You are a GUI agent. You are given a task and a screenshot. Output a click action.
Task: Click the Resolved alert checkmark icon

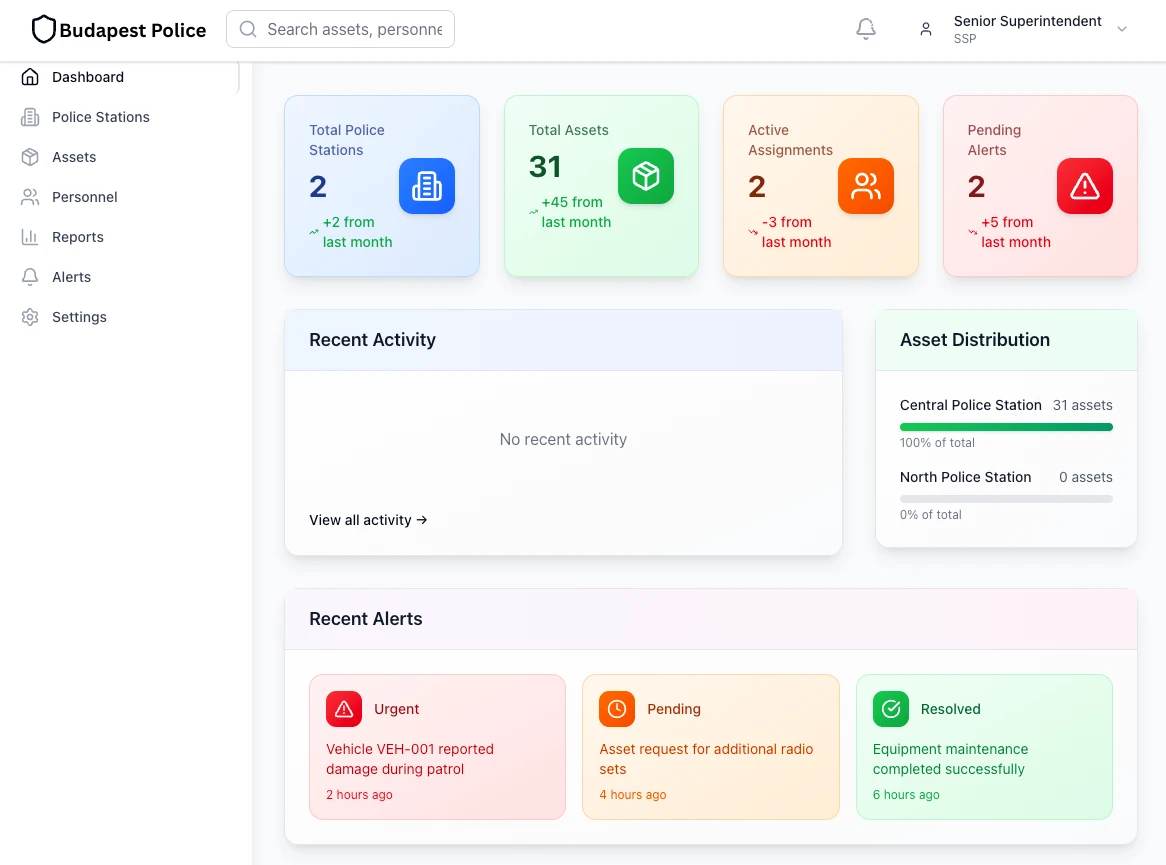click(x=890, y=709)
